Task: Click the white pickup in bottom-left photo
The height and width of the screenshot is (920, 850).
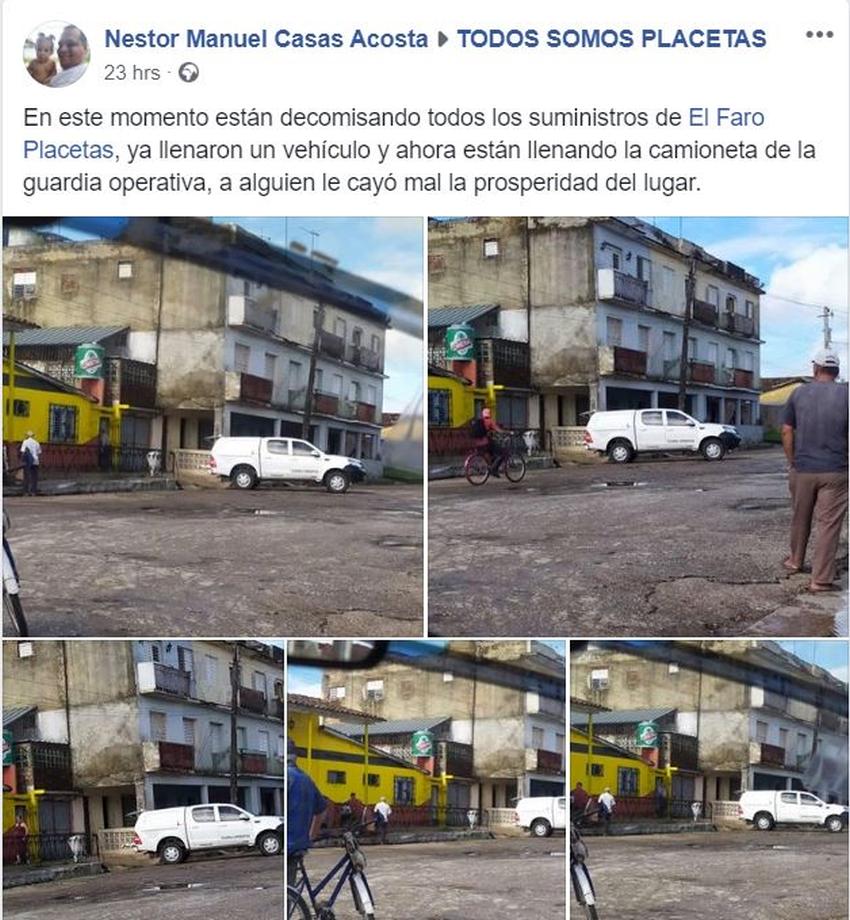Action: 209,833
